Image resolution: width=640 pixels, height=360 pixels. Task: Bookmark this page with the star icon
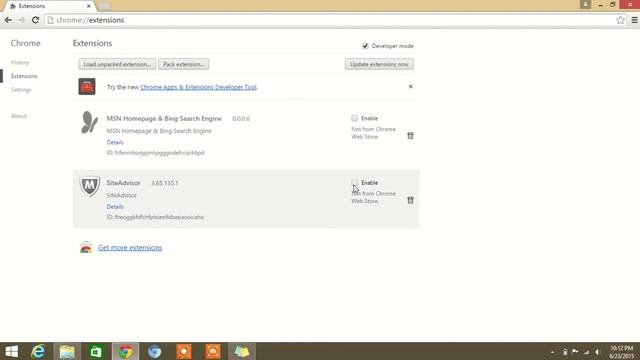click(620, 20)
